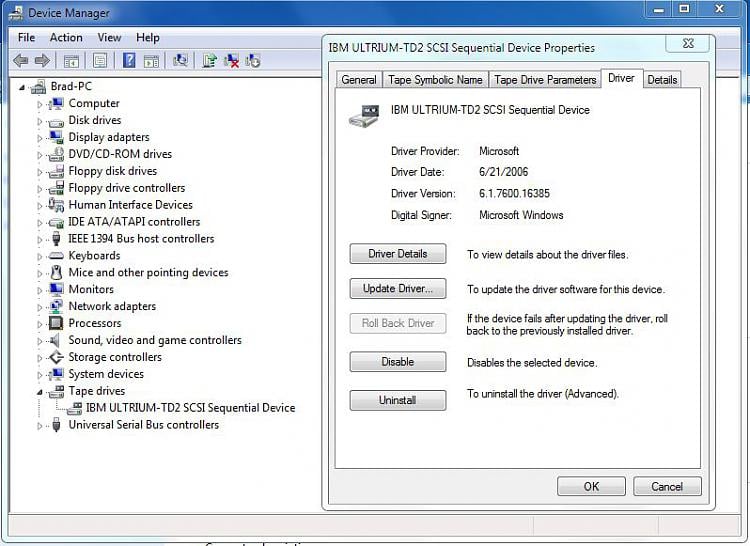The height and width of the screenshot is (546, 750).
Task: Close the Properties dialog with X
Action: tap(687, 43)
